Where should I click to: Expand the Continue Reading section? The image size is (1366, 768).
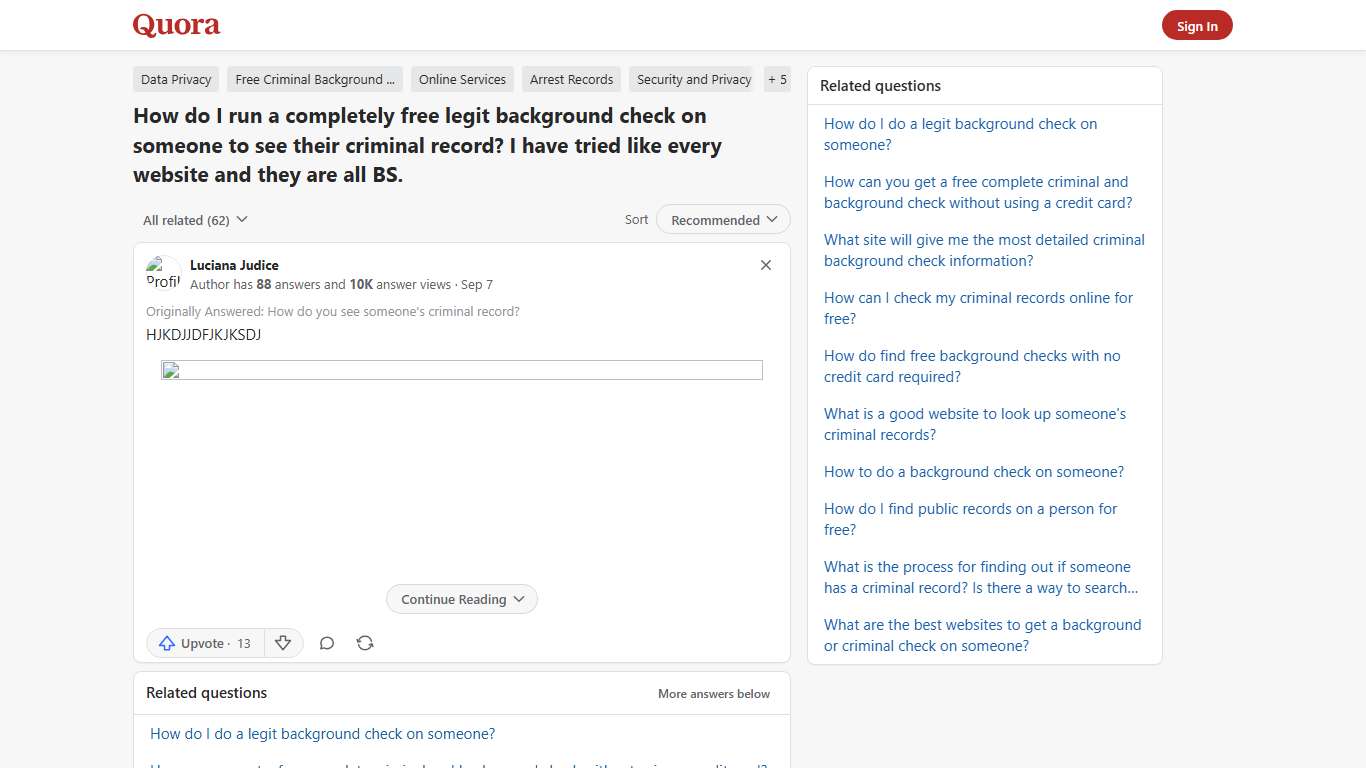(x=461, y=599)
